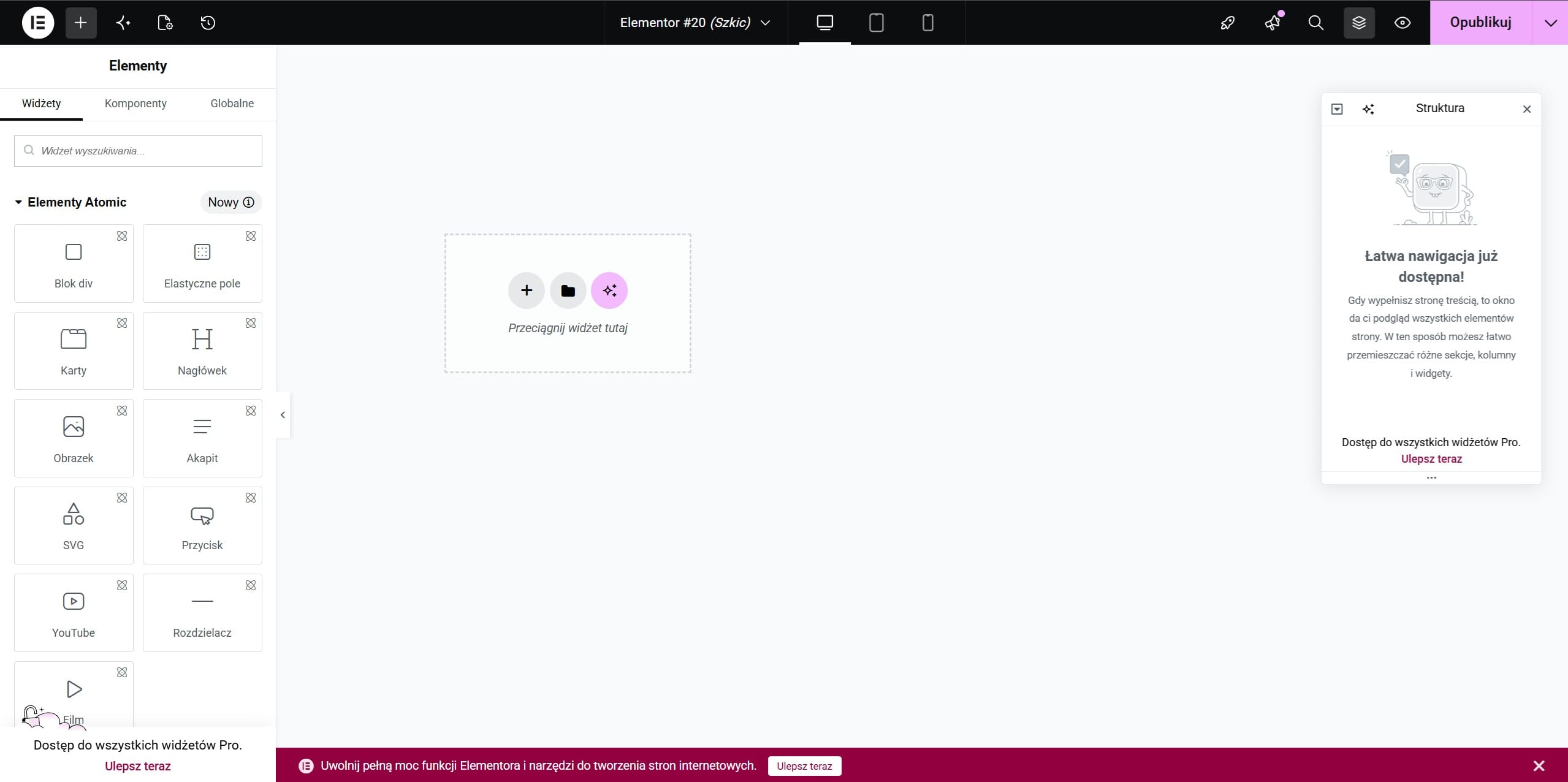Select the Obrazek image widget

coord(74,438)
